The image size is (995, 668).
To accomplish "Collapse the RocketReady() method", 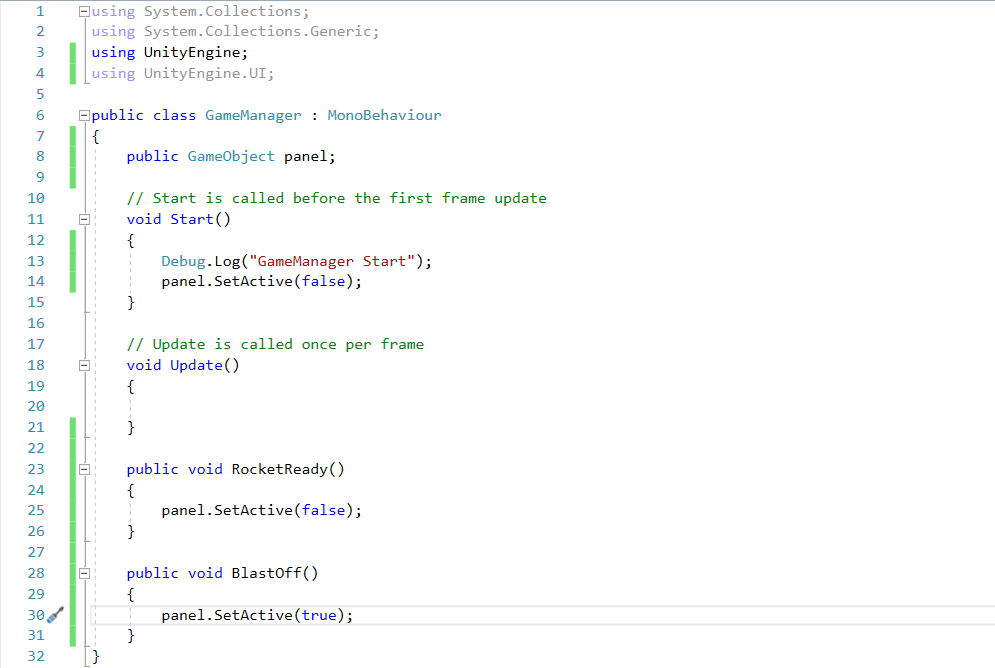I will tap(84, 469).
